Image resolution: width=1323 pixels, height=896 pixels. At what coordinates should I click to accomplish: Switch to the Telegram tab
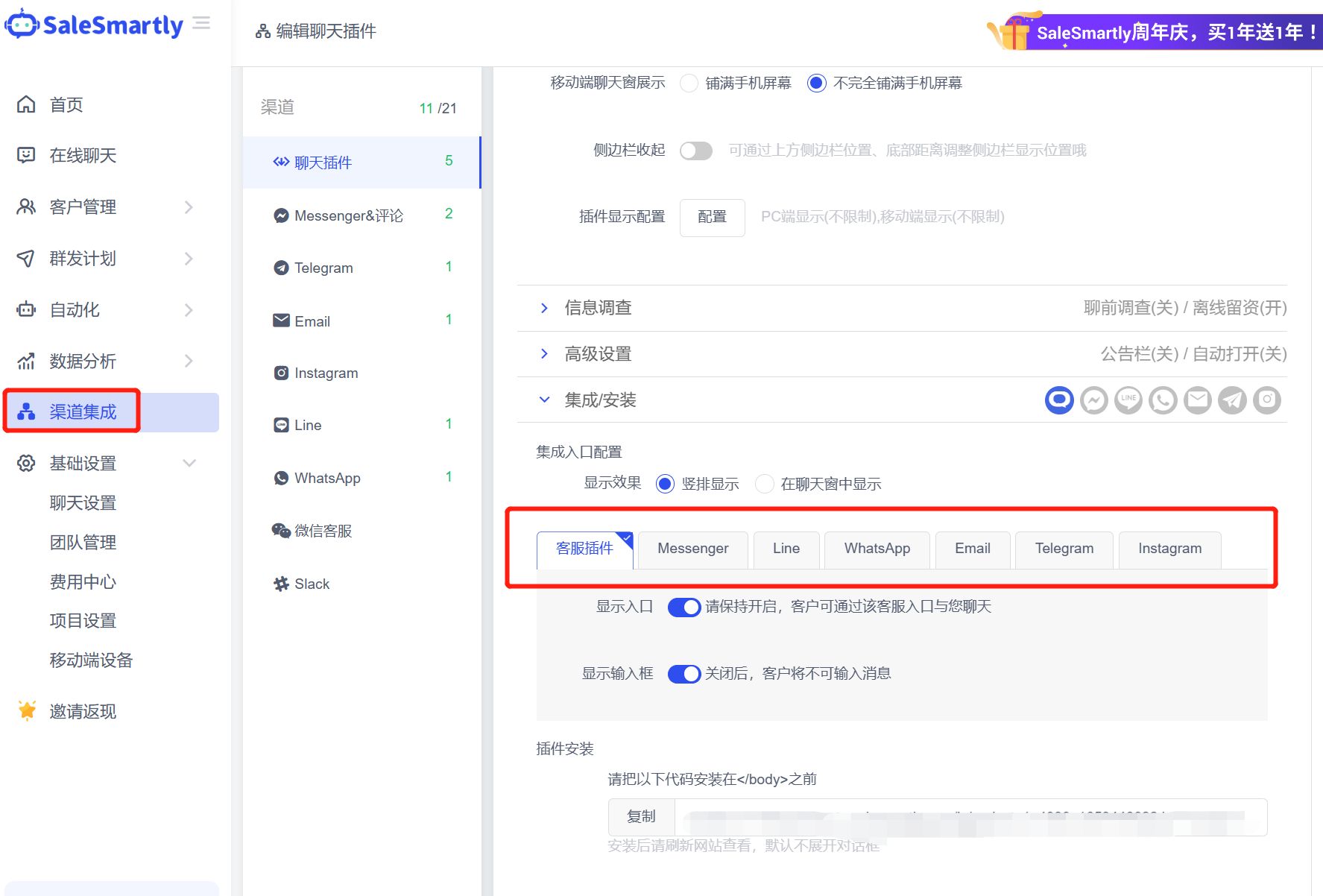pyautogui.click(x=1064, y=549)
